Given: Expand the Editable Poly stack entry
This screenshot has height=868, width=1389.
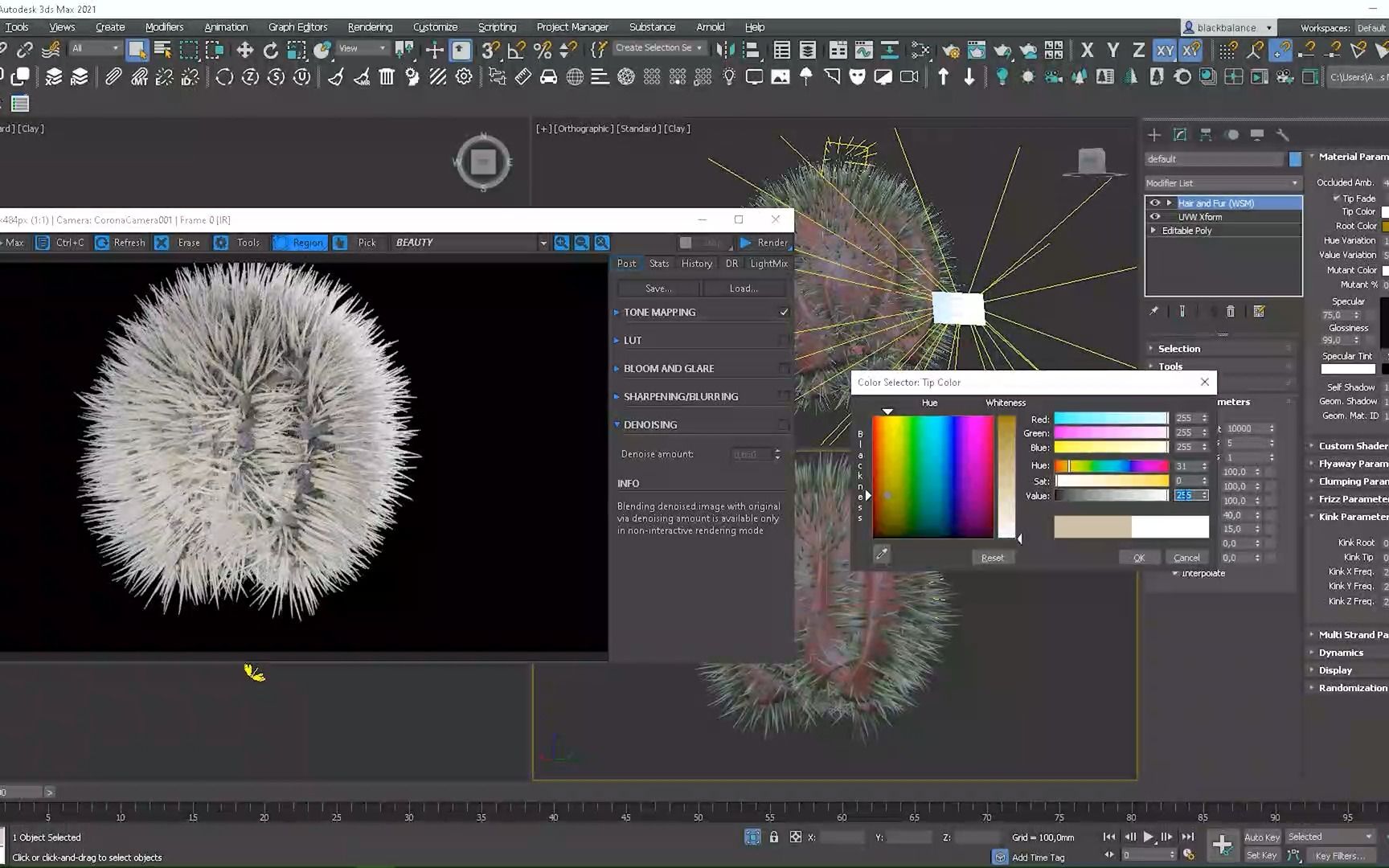Looking at the screenshot, I should [1153, 231].
